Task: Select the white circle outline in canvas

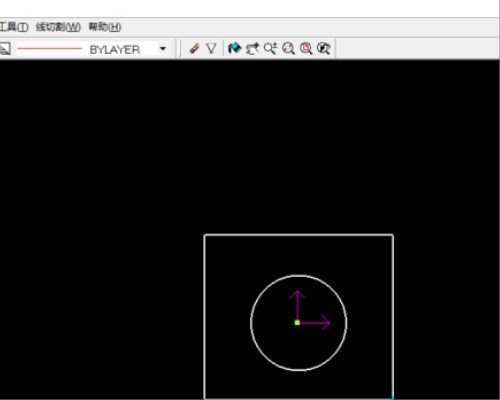Action: click(x=251, y=322)
